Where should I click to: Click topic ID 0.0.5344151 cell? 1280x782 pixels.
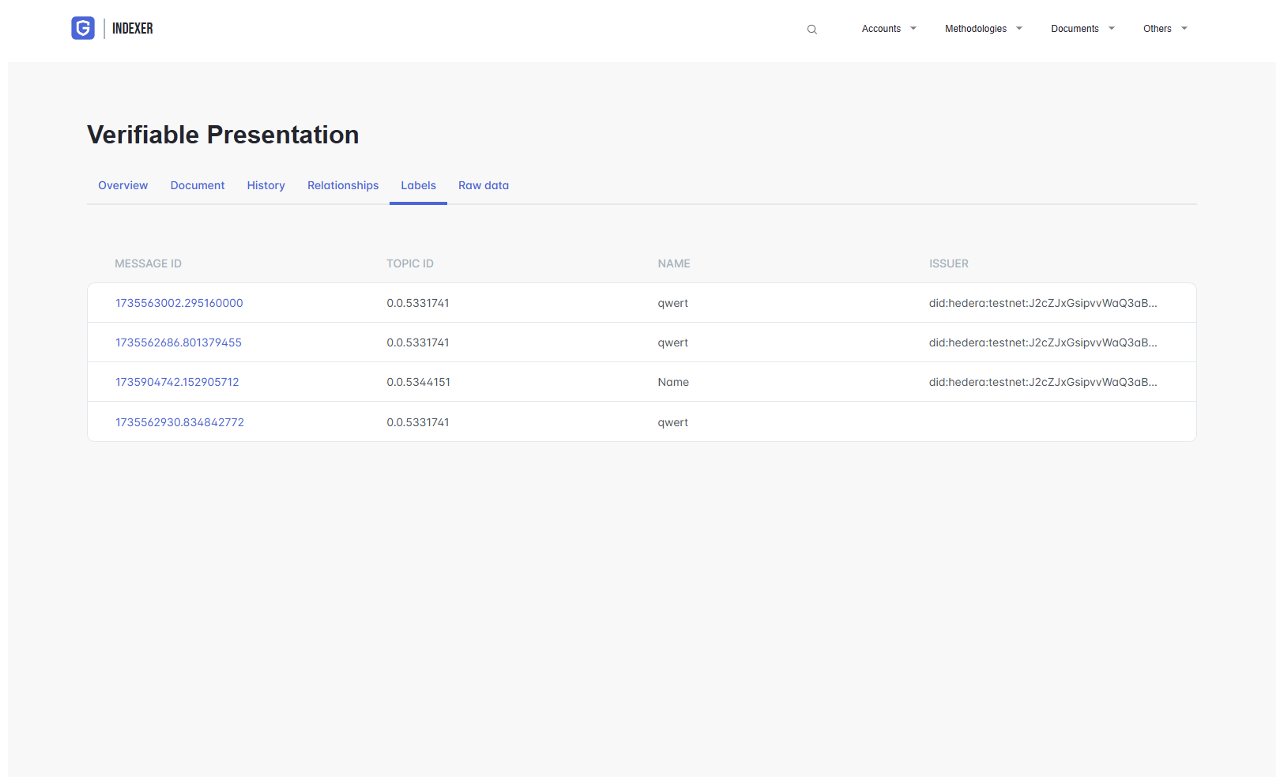pyautogui.click(x=418, y=382)
